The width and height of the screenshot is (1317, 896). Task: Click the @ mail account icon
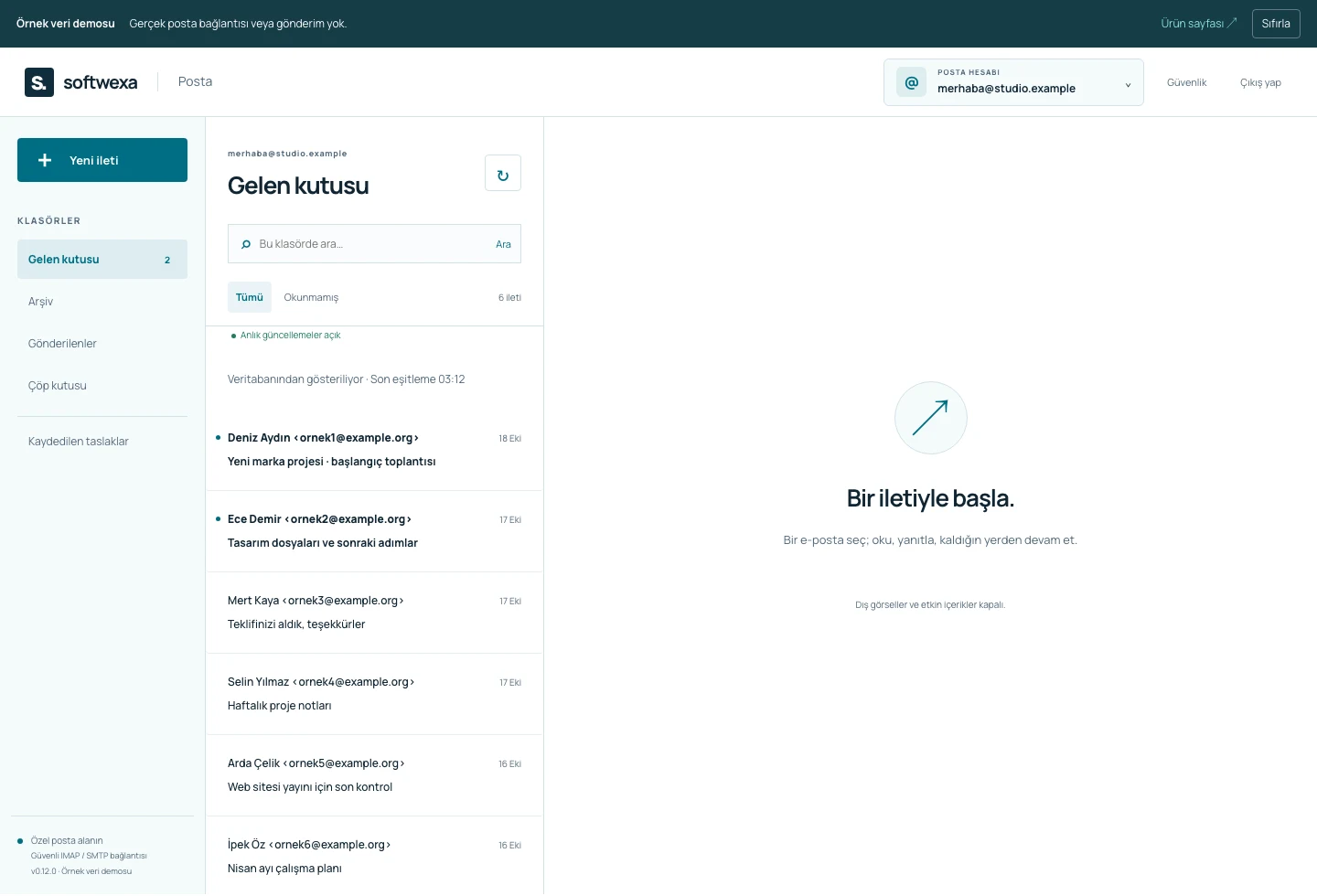tap(912, 82)
